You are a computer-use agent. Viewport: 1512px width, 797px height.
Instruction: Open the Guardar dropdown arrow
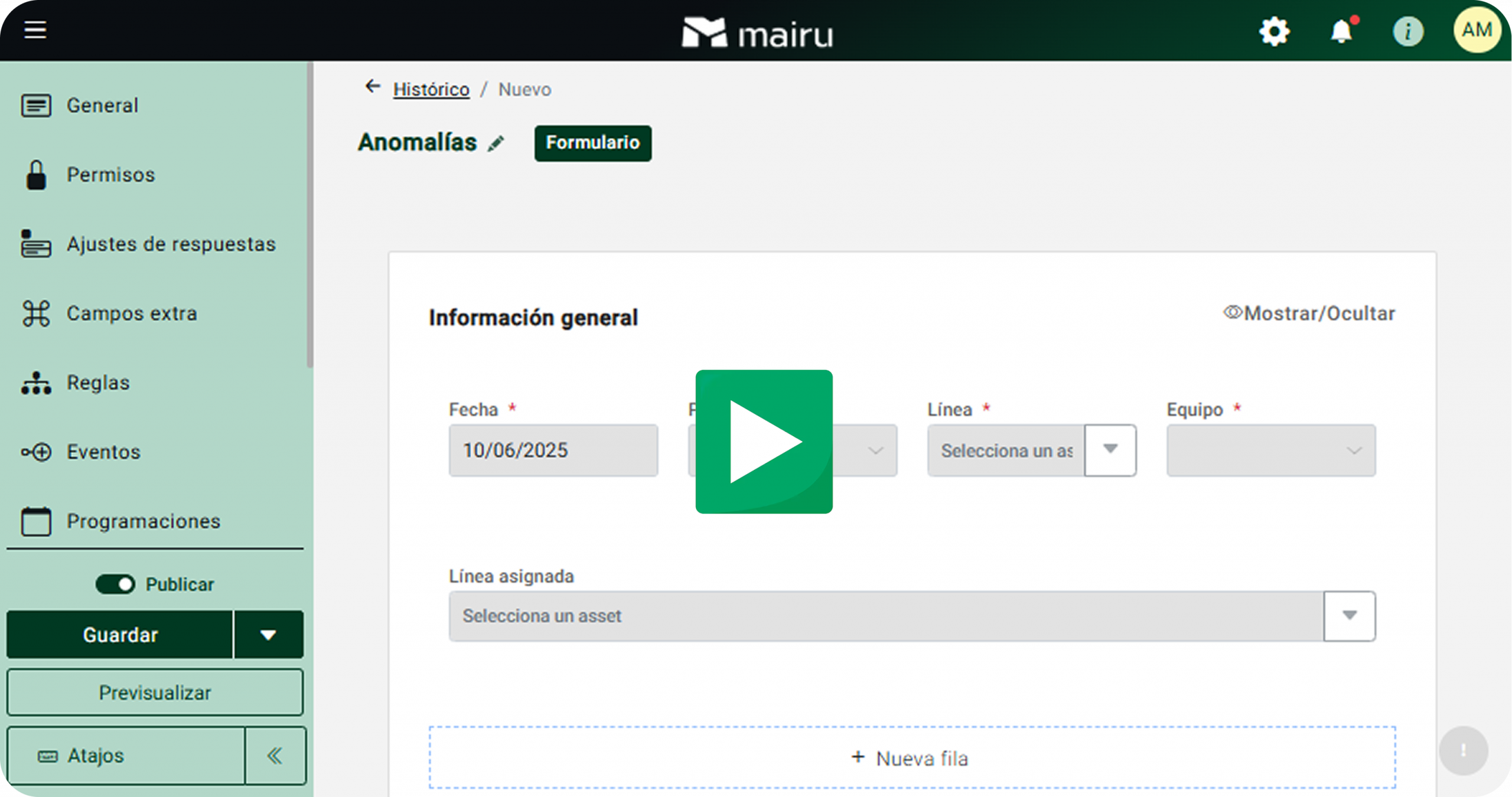tap(269, 635)
